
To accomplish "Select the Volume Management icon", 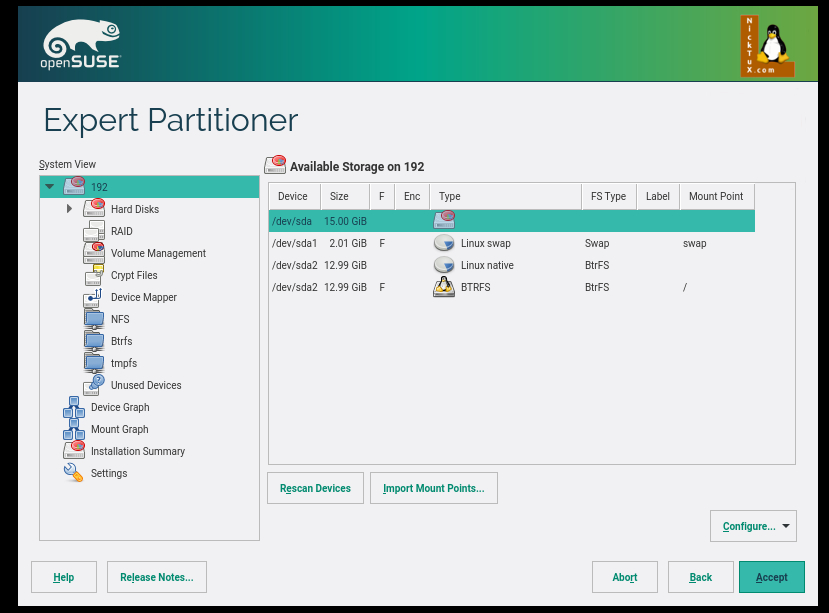I will pyautogui.click(x=94, y=254).
